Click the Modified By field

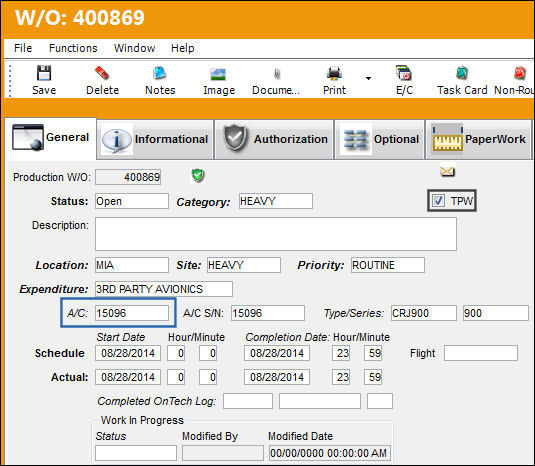coord(223,453)
